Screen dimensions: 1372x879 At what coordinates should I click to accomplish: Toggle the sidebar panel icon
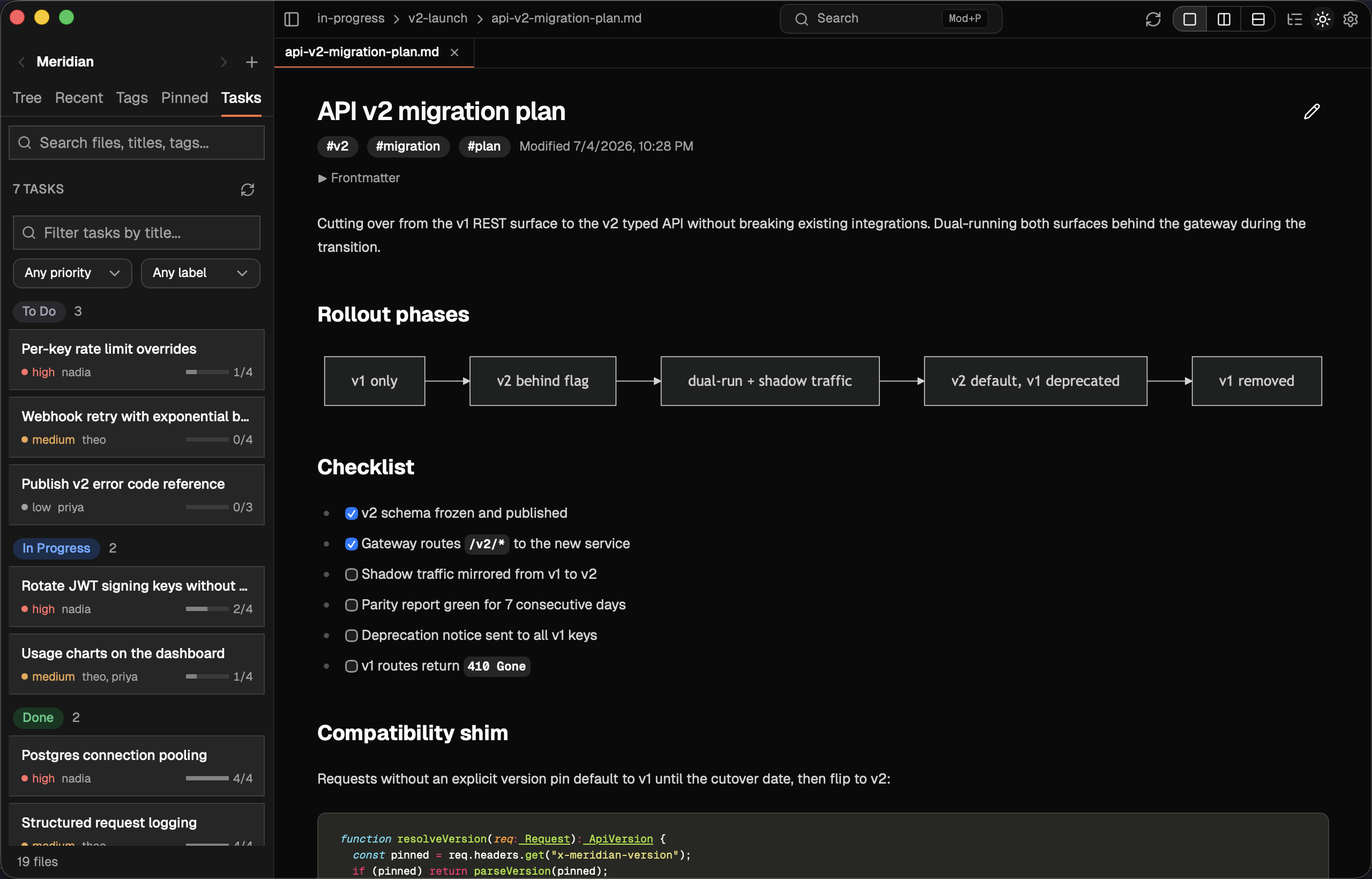[x=292, y=19]
